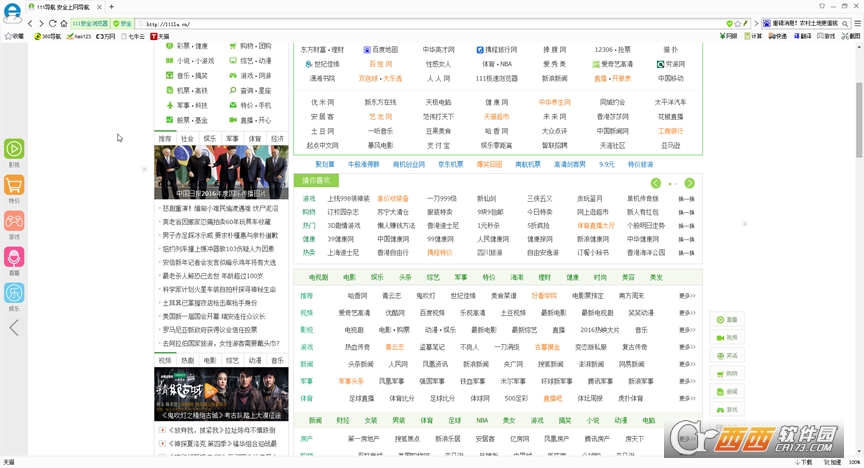
Task: Open the 工商银行 link
Action: pos(671,131)
